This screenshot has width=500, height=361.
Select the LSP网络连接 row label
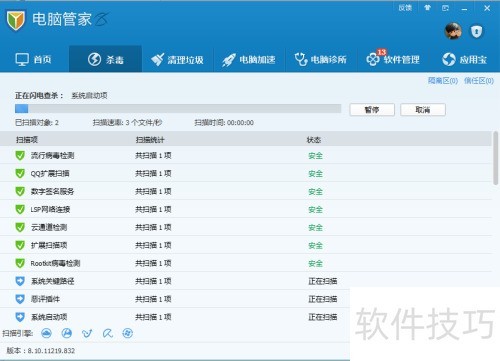click(x=50, y=210)
